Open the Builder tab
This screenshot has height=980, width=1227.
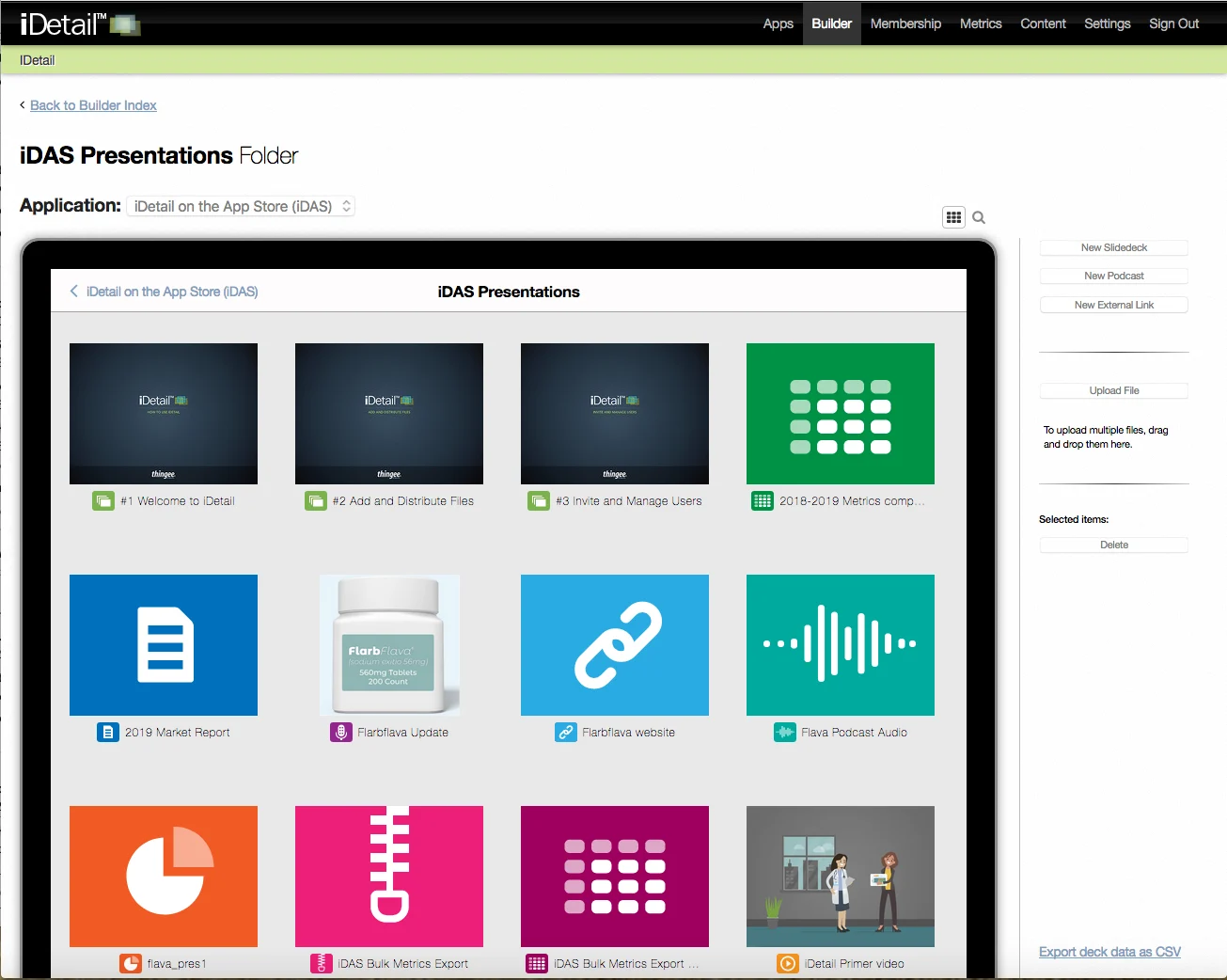click(832, 24)
